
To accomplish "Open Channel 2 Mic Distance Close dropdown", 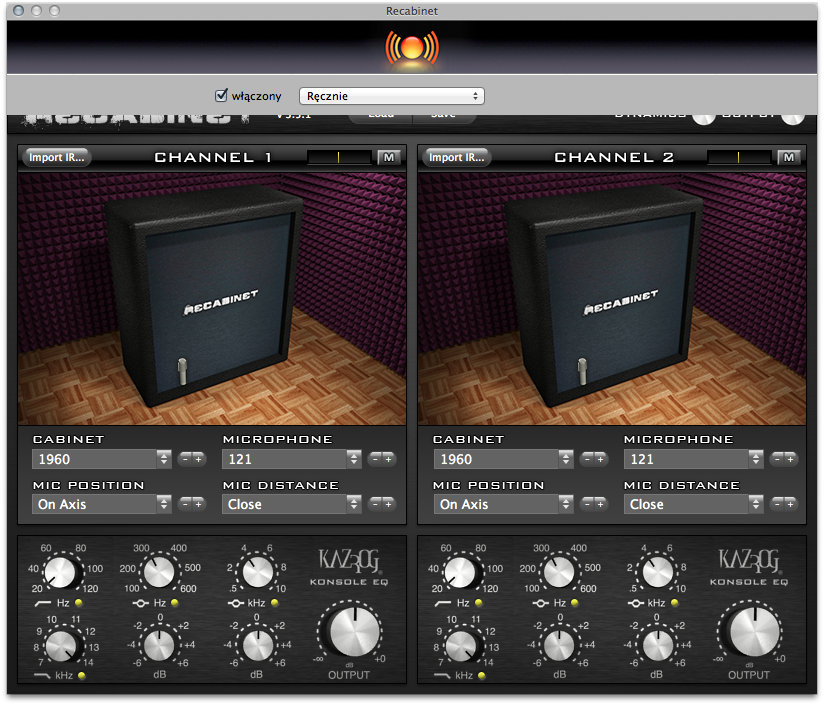I will 694,504.
